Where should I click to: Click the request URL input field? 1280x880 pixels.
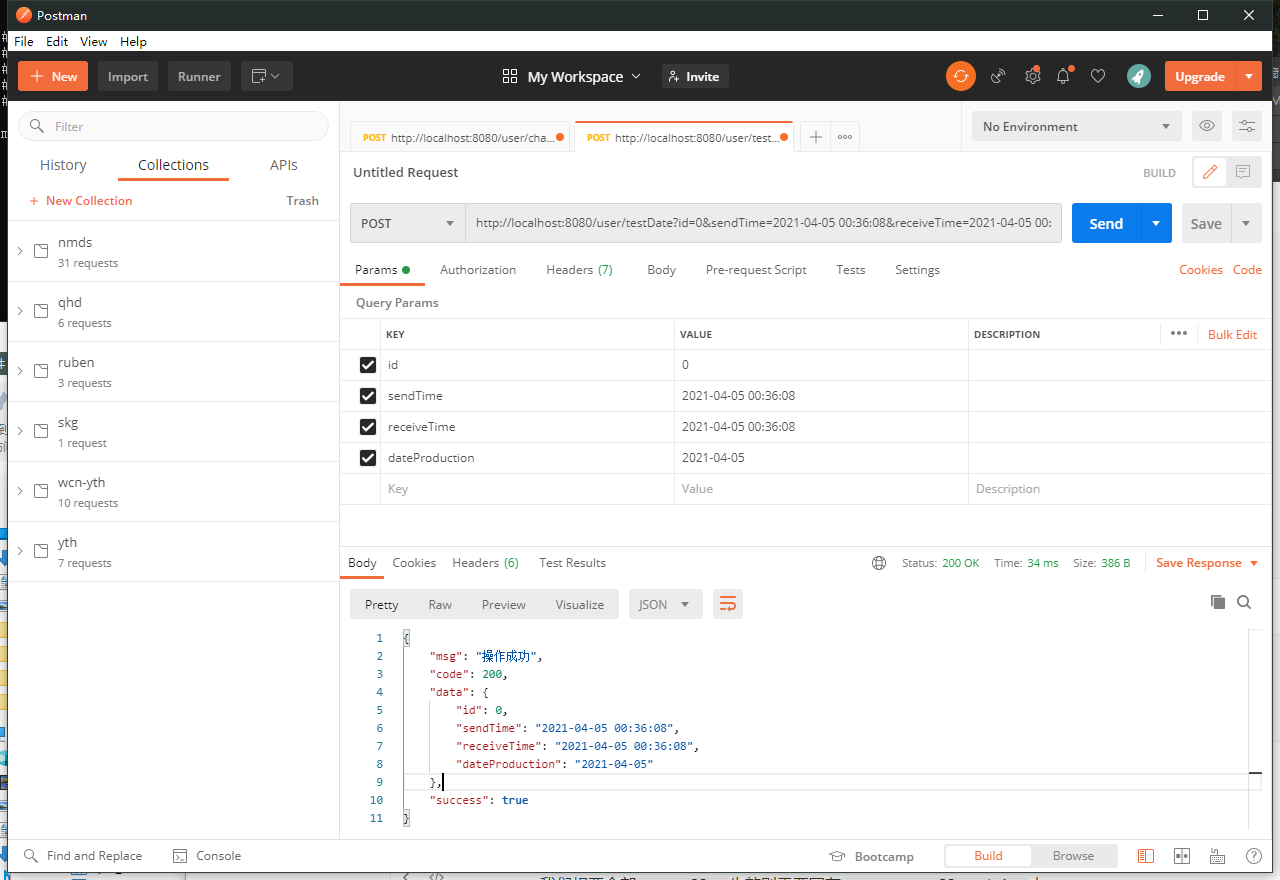[764, 223]
